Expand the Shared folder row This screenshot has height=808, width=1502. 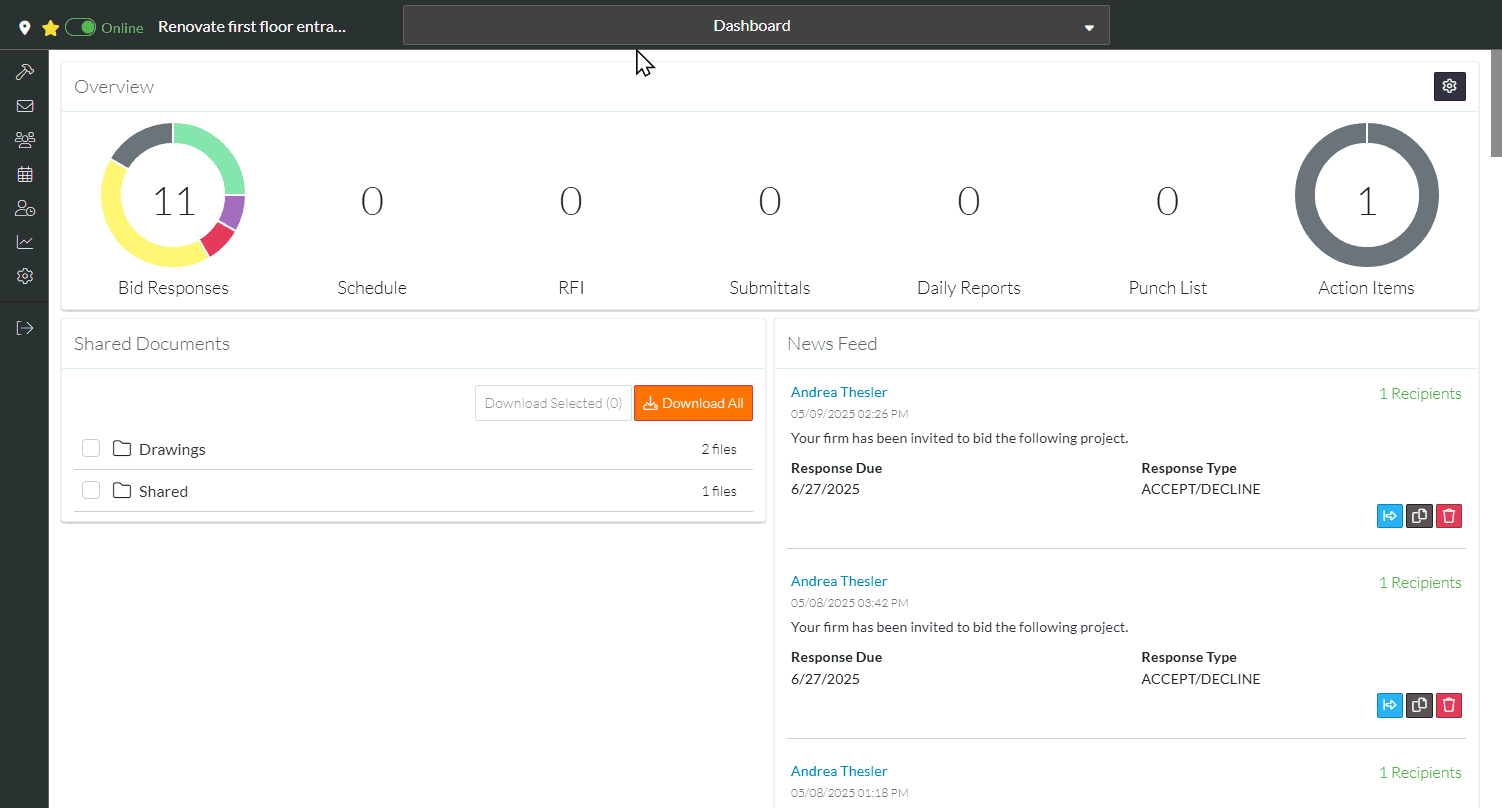[163, 491]
